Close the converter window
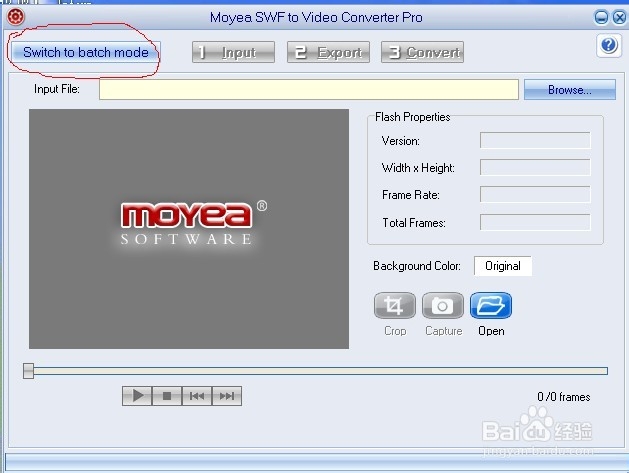 (620, 17)
